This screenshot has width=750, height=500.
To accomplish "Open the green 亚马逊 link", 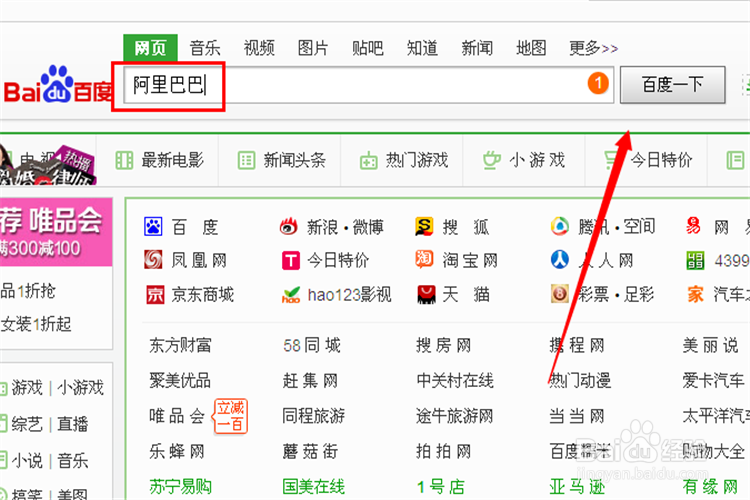I will click(x=577, y=487).
